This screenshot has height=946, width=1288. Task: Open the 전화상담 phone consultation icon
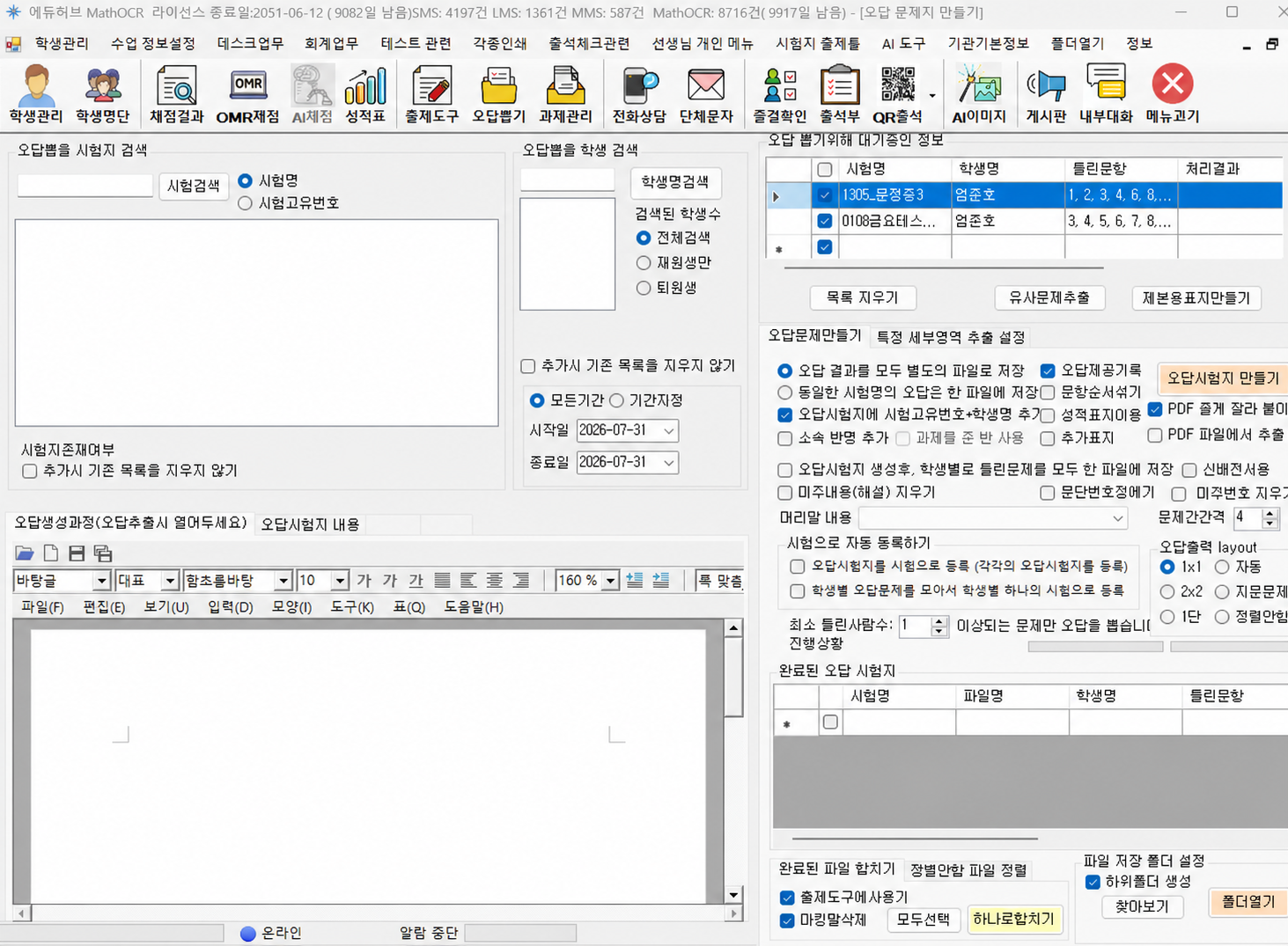pyautogui.click(x=639, y=93)
